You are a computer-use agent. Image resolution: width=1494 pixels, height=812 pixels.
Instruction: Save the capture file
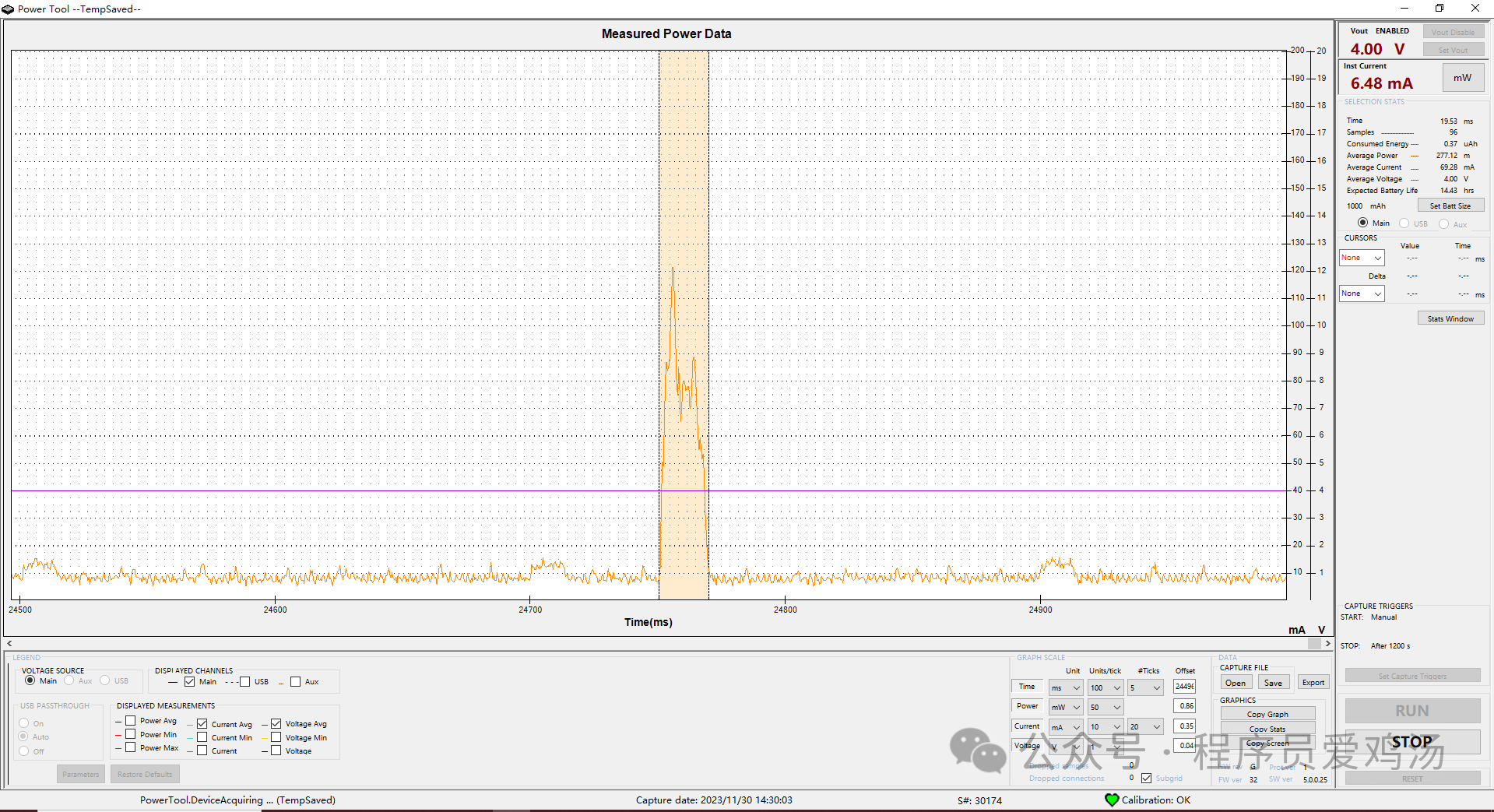click(x=1274, y=683)
